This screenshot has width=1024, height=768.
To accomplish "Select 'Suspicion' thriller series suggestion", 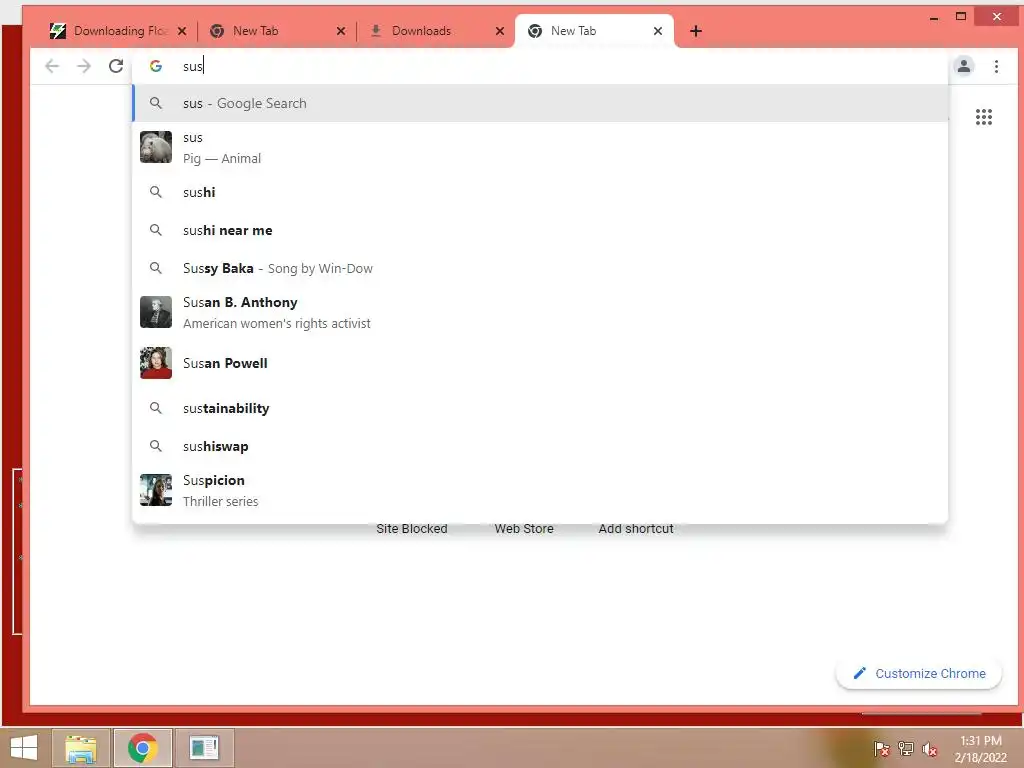I will (539, 490).
